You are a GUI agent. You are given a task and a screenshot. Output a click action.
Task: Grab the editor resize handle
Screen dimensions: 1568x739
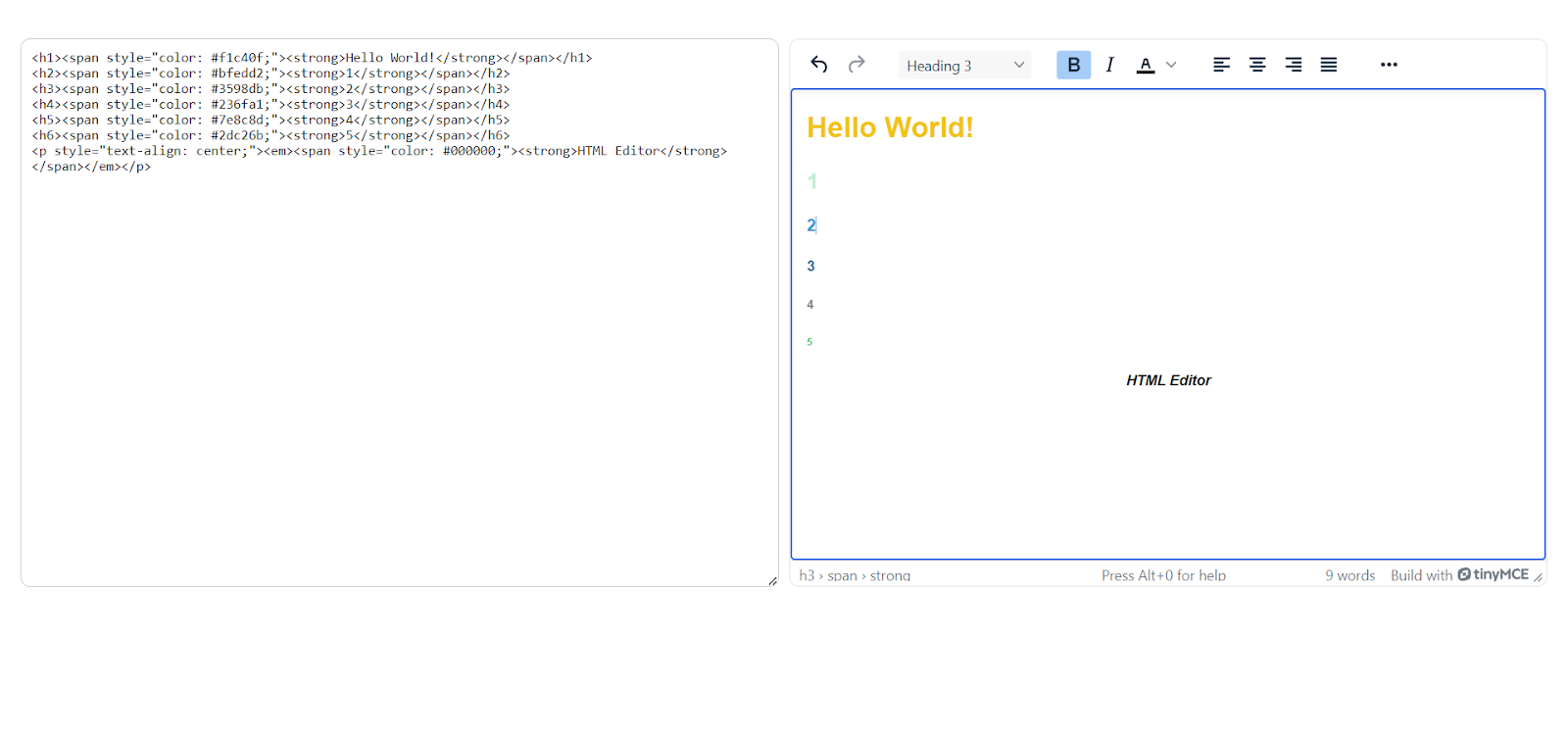[x=1539, y=578]
